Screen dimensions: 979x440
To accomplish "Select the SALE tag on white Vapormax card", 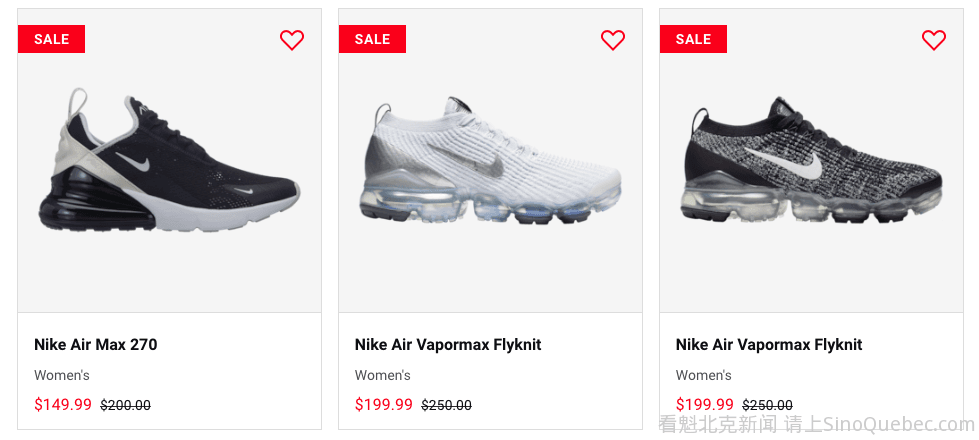I will [x=372, y=39].
